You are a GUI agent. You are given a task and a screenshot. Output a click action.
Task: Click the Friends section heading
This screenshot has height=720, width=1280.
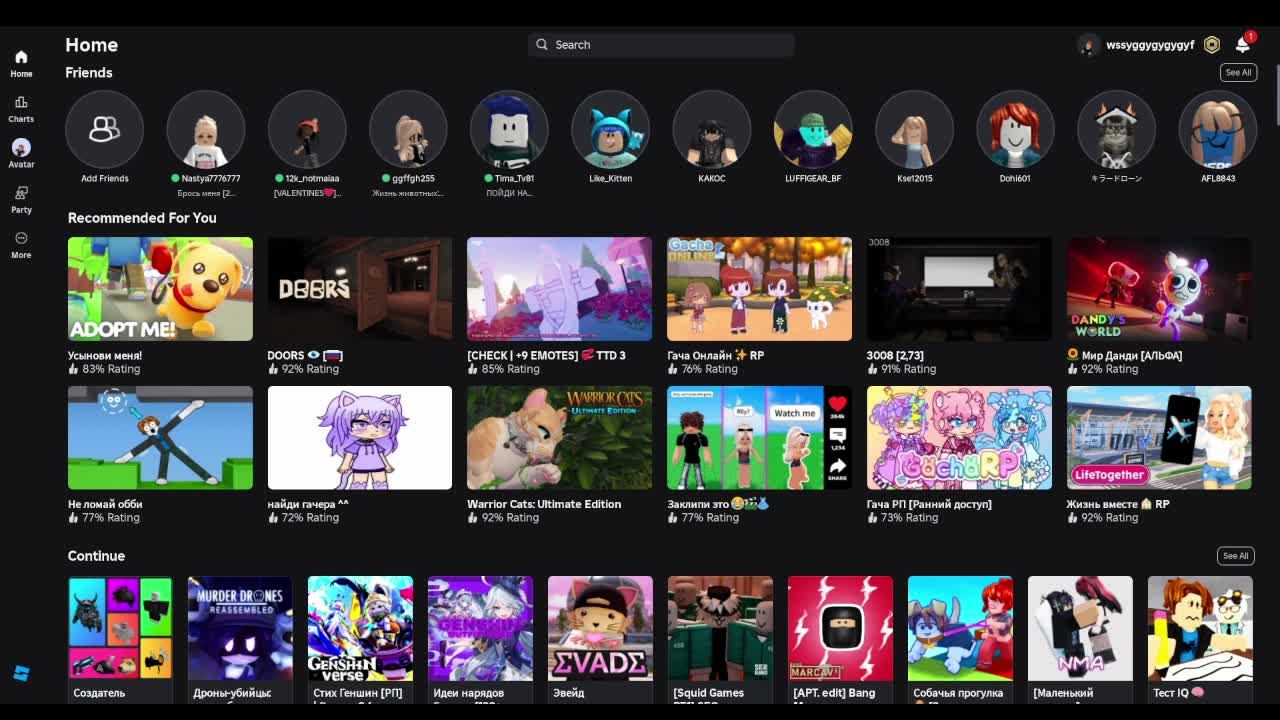(x=89, y=73)
